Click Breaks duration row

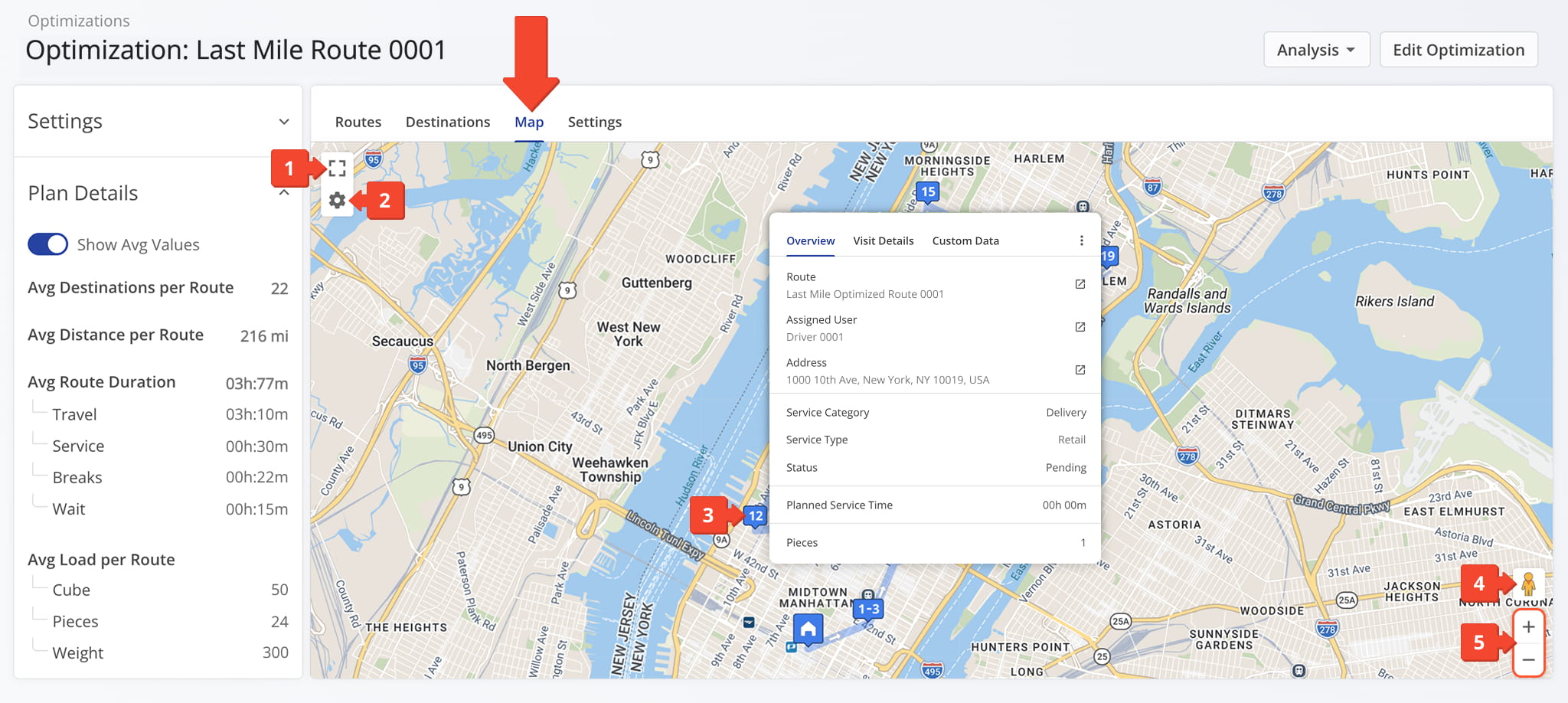(x=170, y=477)
